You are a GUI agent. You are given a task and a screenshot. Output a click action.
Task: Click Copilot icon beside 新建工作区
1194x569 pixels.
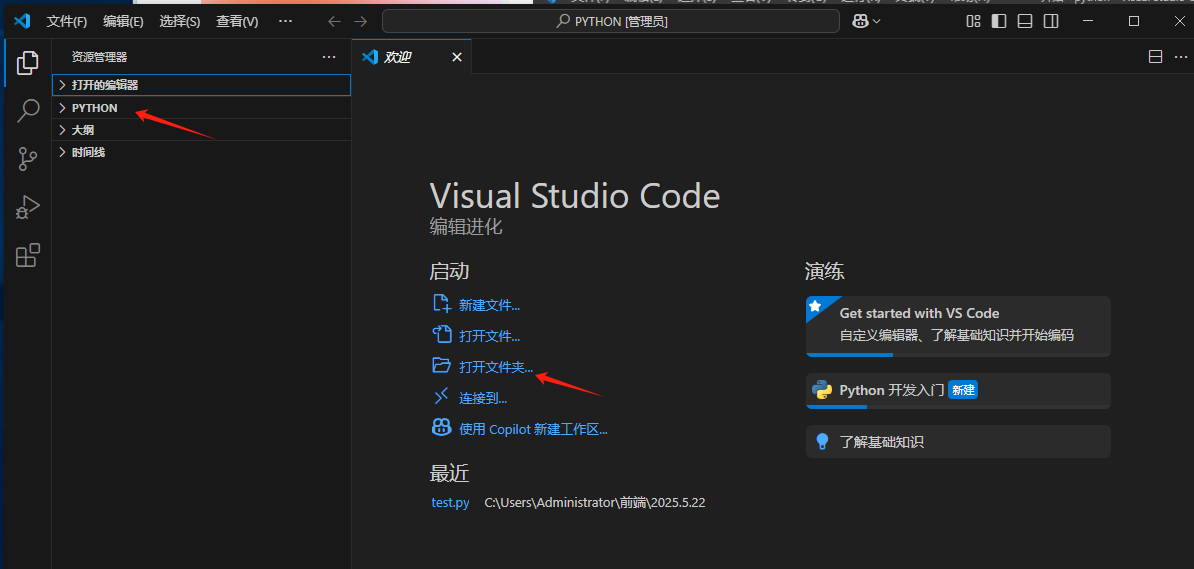[442, 427]
